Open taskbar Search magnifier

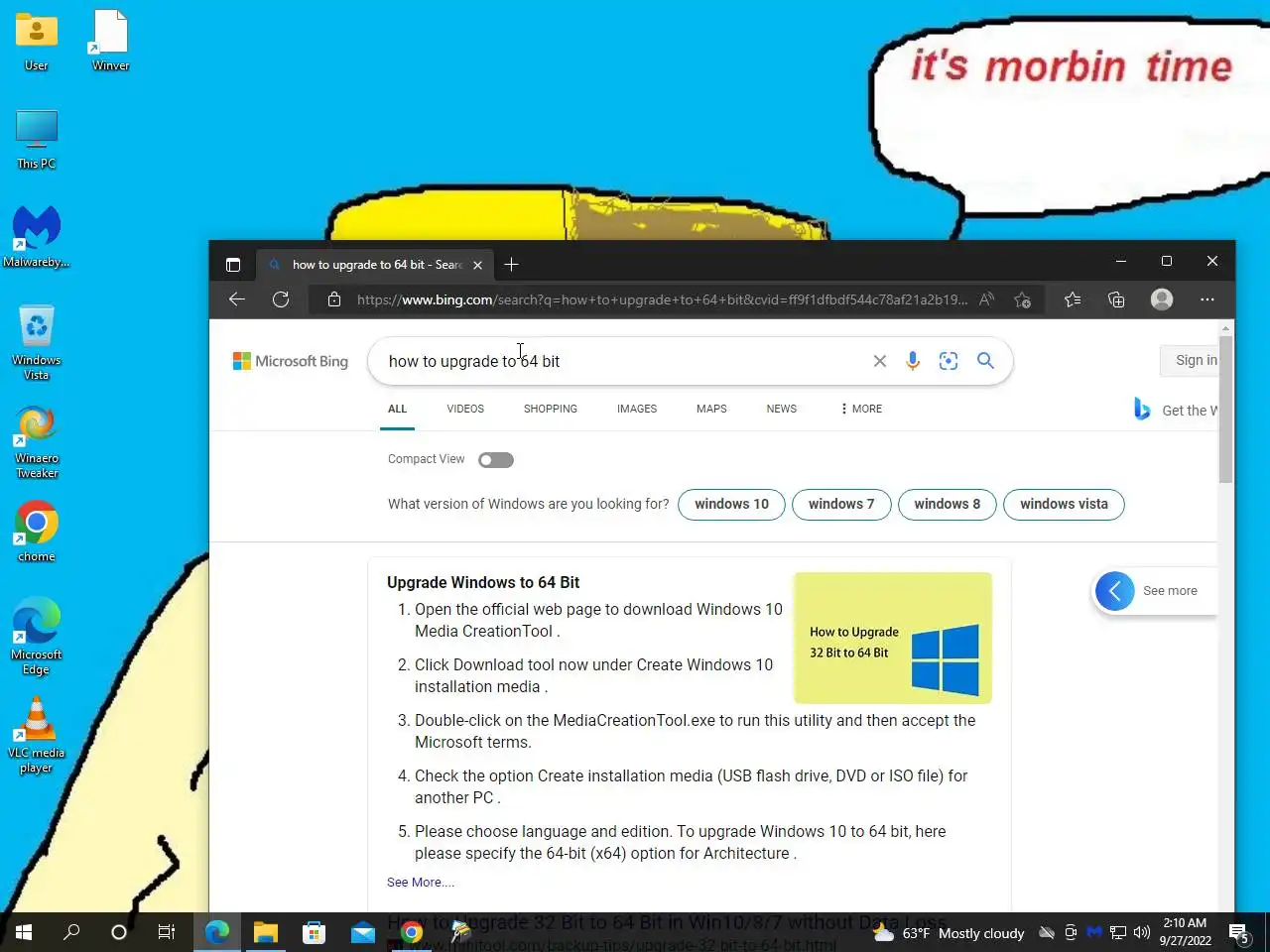(x=71, y=932)
